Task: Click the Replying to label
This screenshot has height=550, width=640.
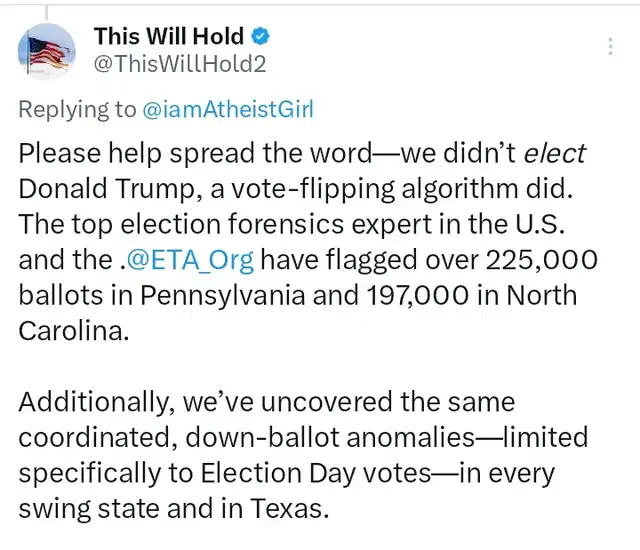Action: click(x=77, y=110)
